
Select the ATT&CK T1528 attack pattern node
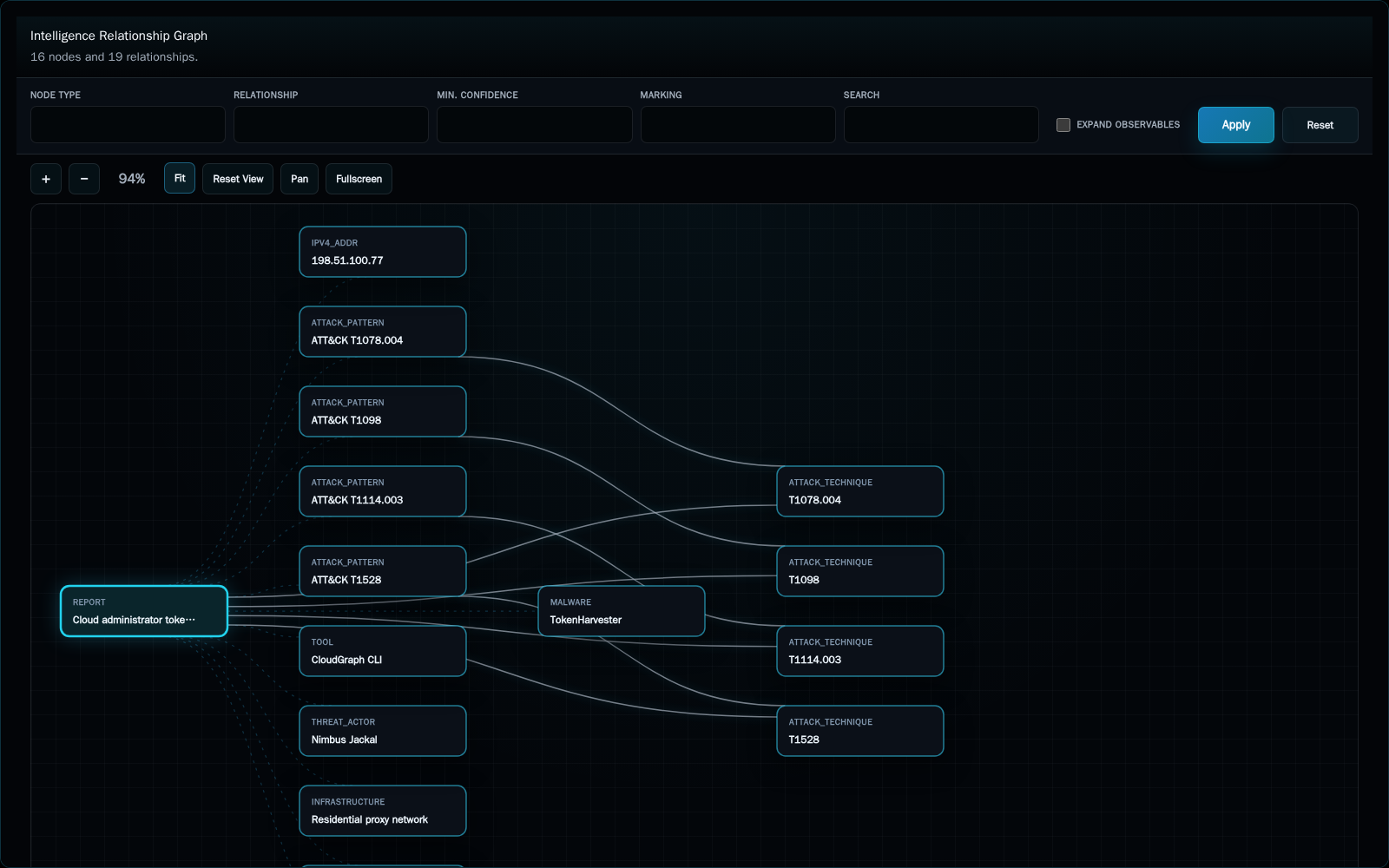383,571
